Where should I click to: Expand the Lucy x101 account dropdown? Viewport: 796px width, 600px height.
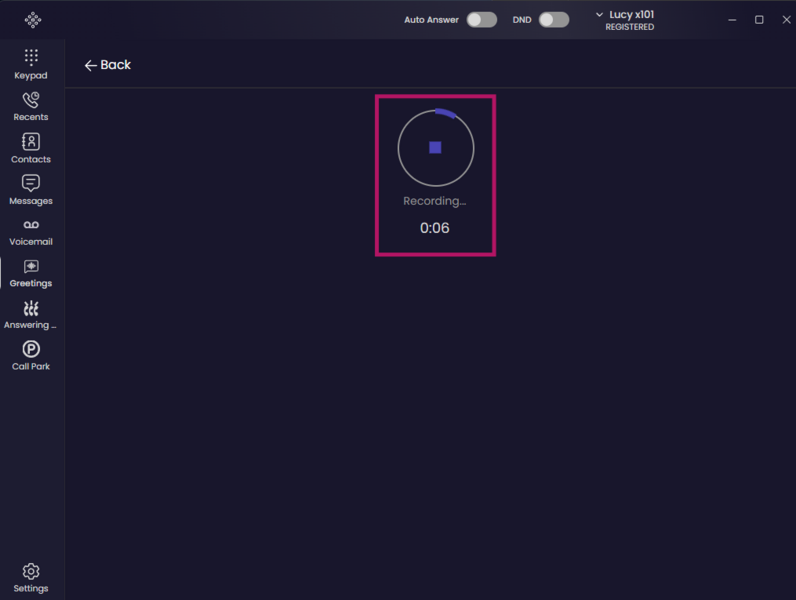click(625, 20)
